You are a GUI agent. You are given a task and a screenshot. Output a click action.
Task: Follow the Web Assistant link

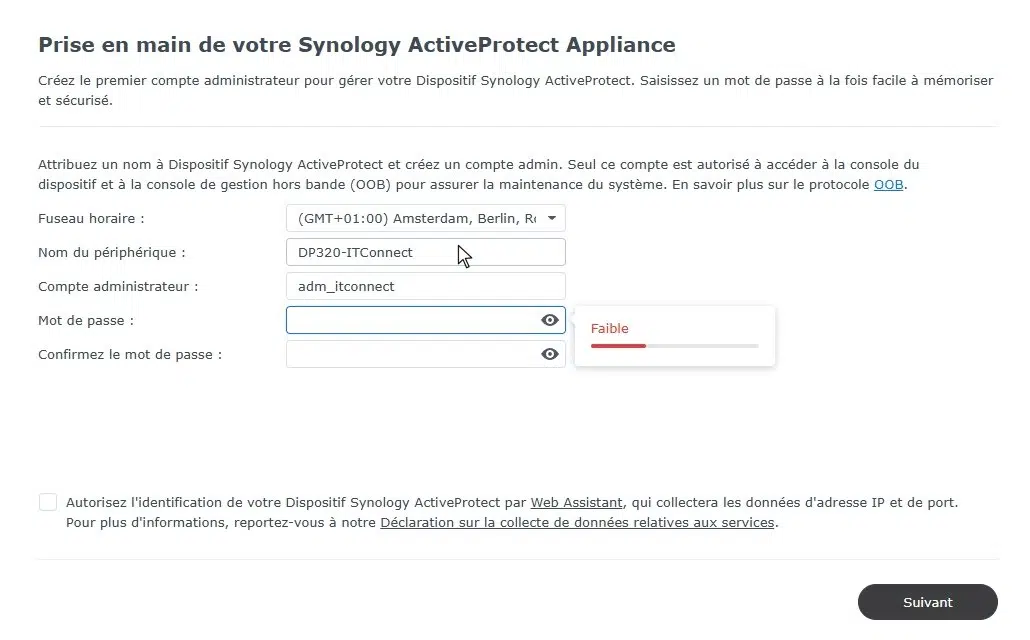click(576, 502)
